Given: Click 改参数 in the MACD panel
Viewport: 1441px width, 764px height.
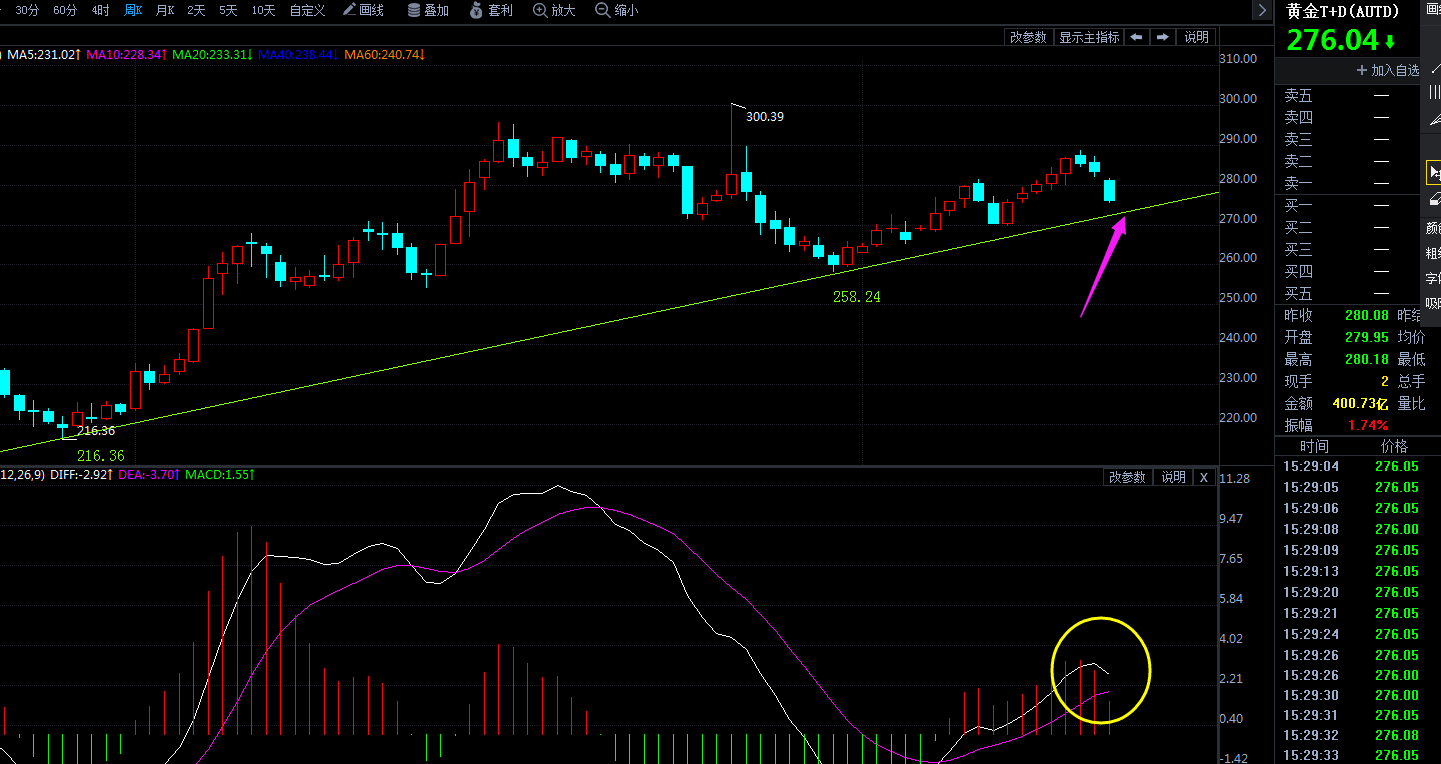Looking at the screenshot, I should [x=1127, y=477].
